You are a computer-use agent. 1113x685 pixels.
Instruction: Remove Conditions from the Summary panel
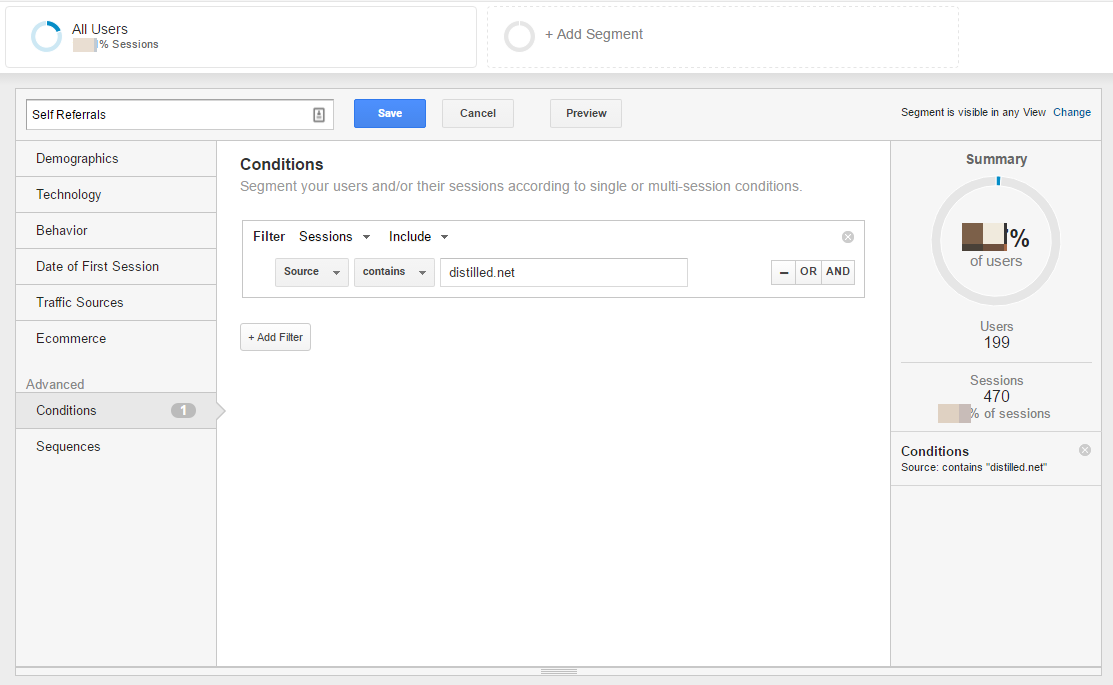(1085, 450)
